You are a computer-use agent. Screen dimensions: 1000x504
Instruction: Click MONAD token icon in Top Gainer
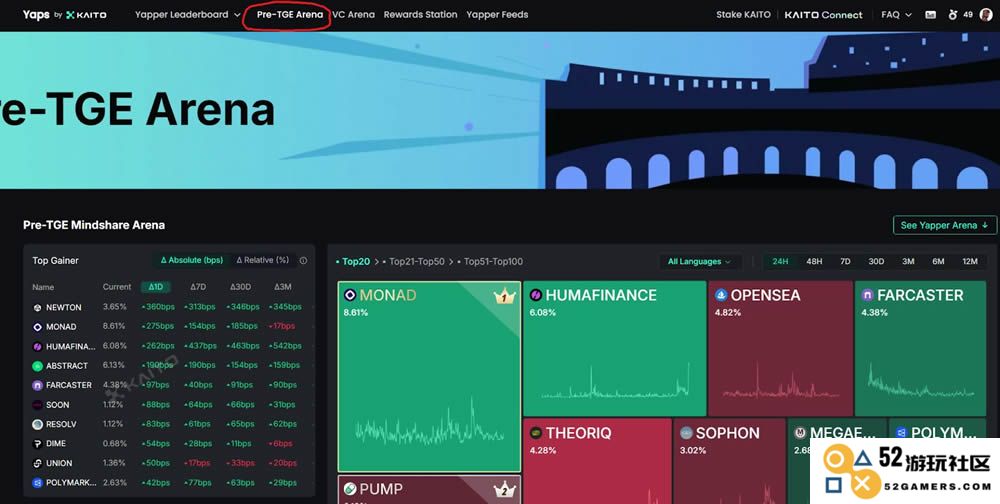click(x=38, y=327)
